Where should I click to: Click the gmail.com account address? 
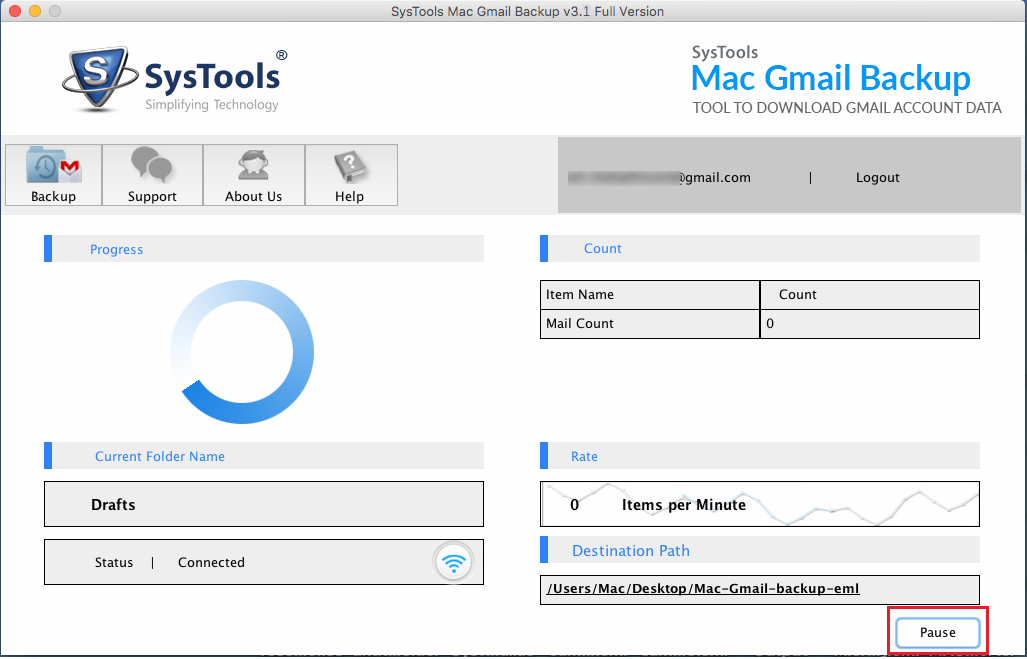[x=659, y=178]
